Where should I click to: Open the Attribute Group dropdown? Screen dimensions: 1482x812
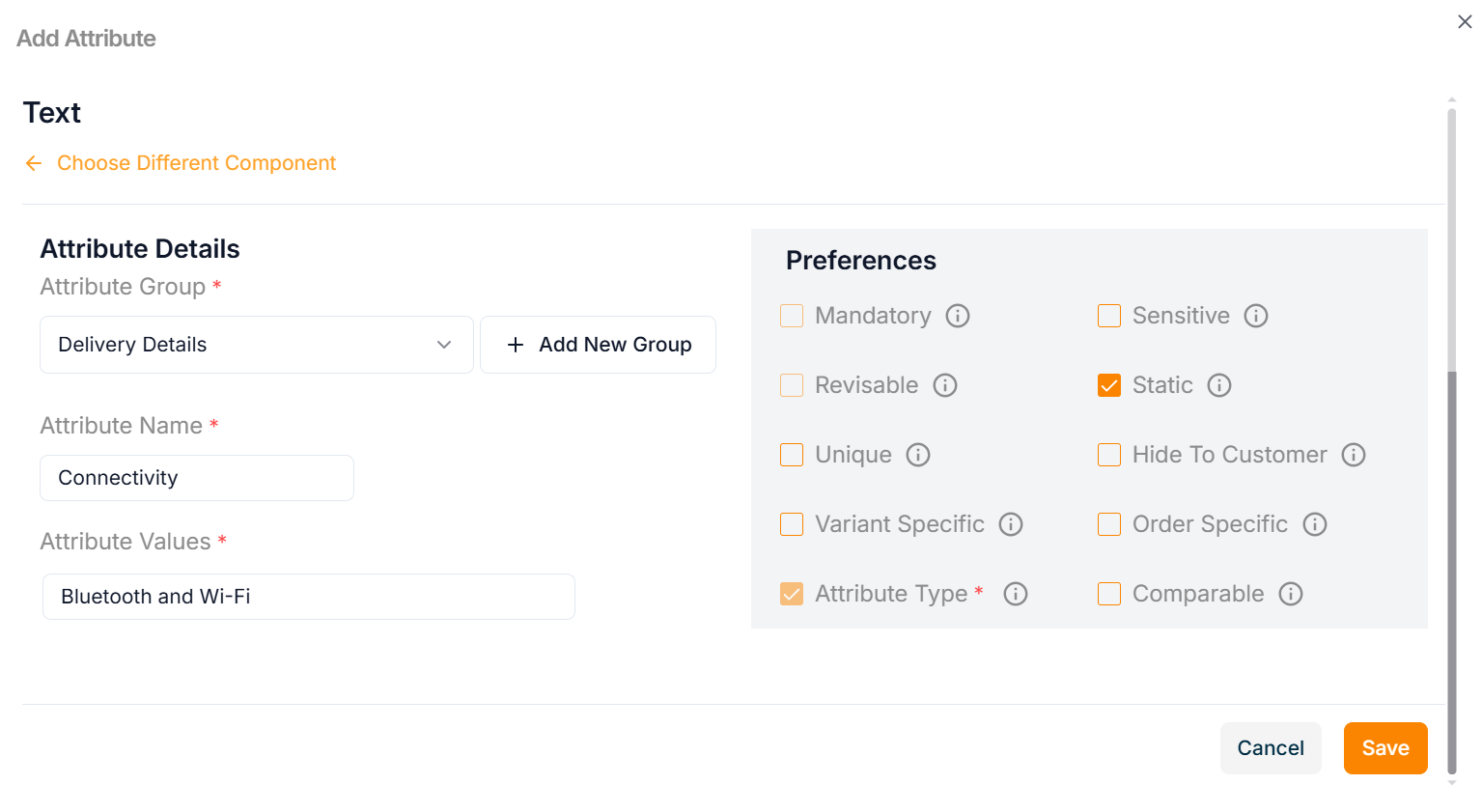256,345
